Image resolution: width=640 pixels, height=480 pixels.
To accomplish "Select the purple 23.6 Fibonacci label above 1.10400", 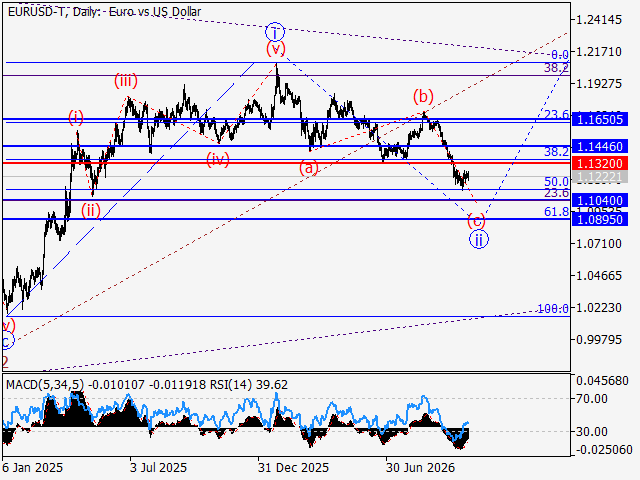I will (x=557, y=193).
